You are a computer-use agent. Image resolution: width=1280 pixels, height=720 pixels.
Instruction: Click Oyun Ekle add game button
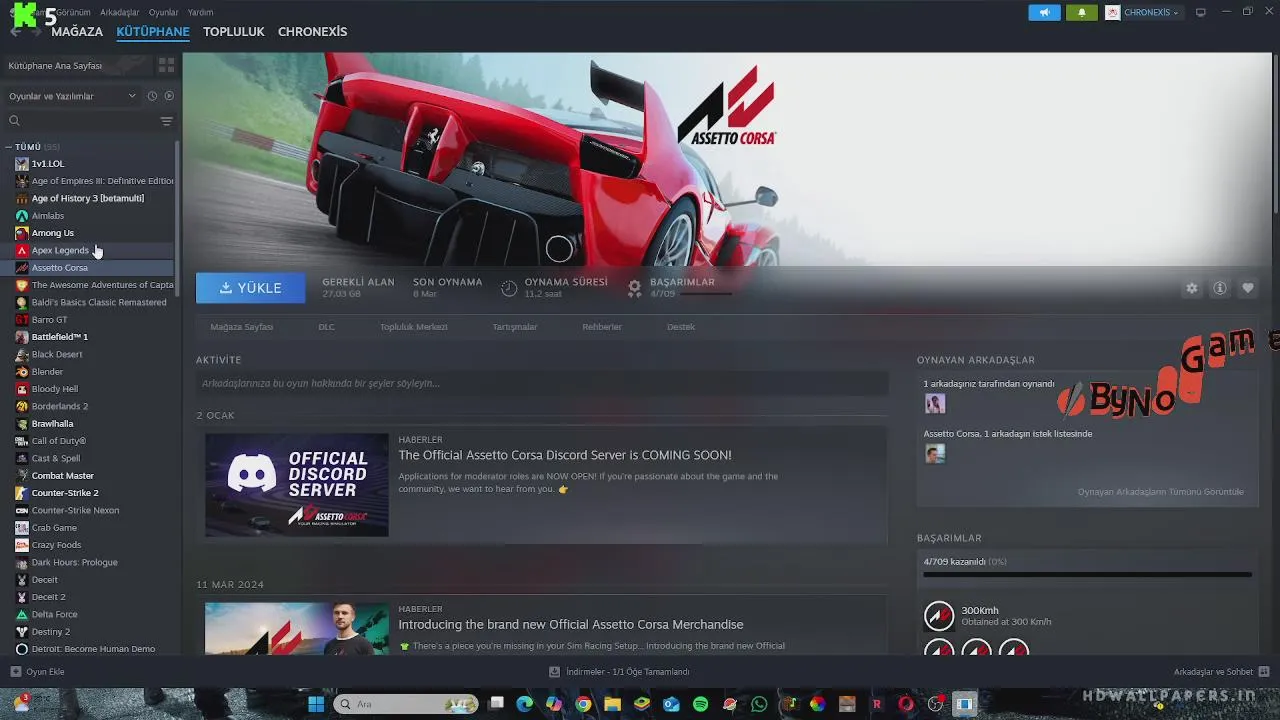[37, 672]
